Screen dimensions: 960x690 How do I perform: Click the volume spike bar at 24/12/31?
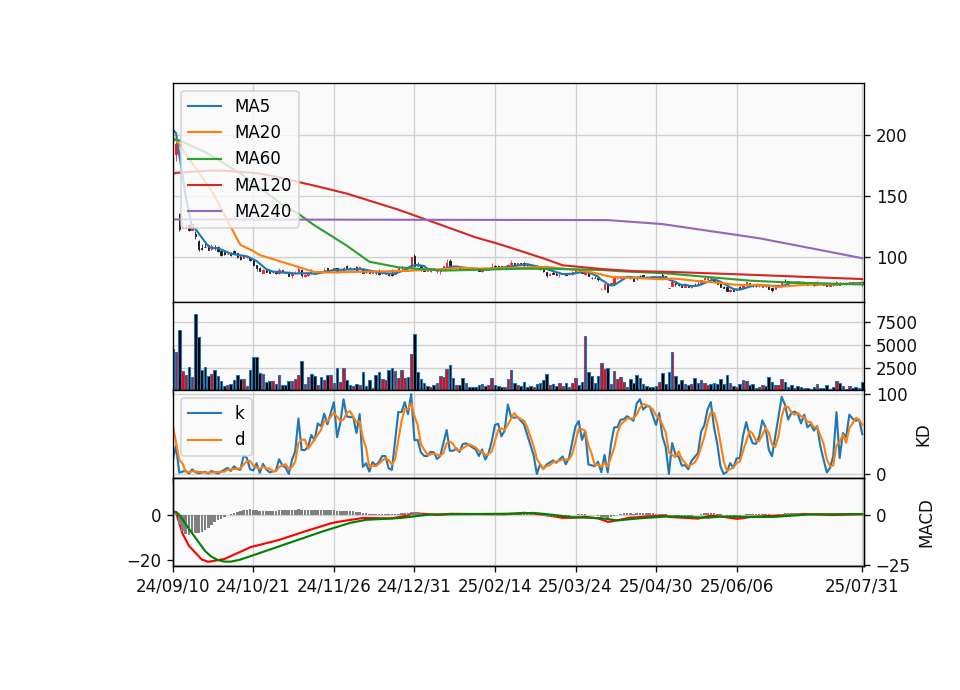[x=415, y=362]
